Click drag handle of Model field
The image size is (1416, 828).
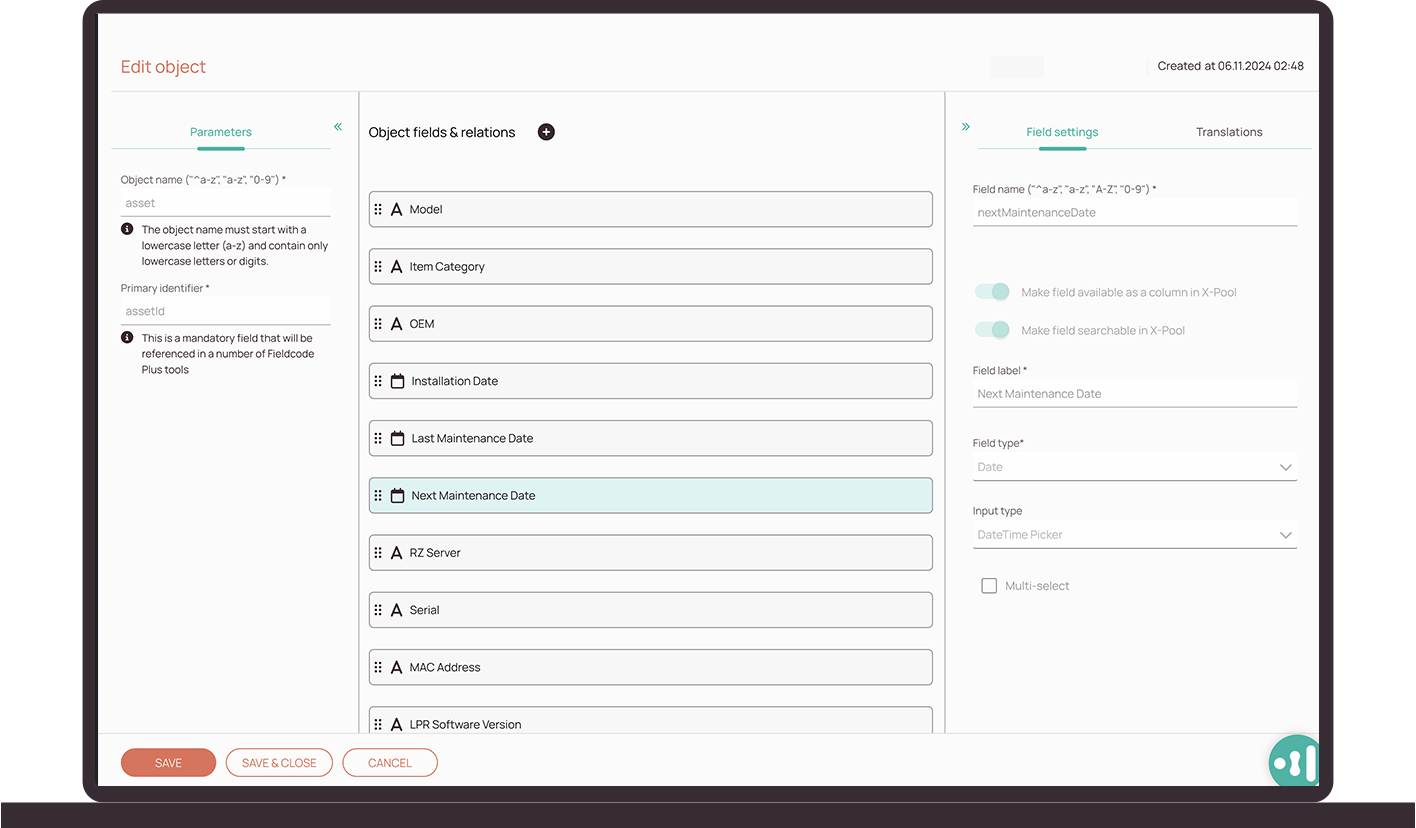[x=378, y=210]
